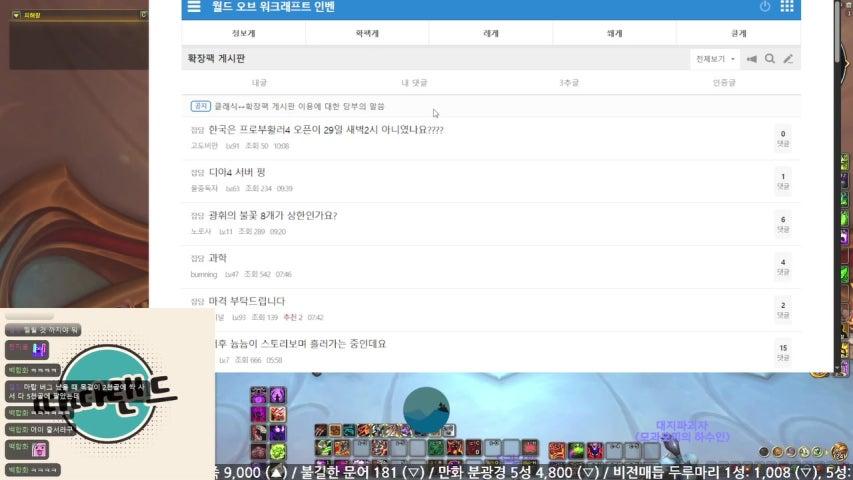Click the 4 댓글 comment count button
Screen dimensions: 853x480
point(783,267)
